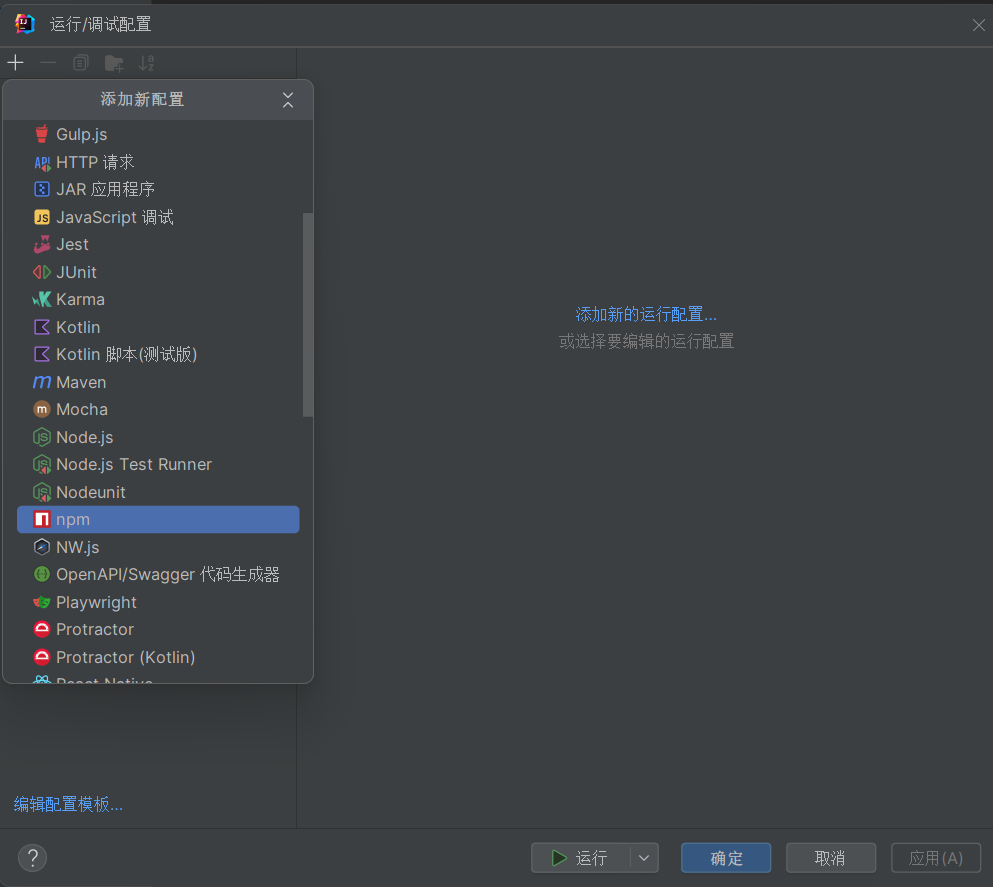993x887 pixels.
Task: Click the sort alphabetically toolbar icon
Action: click(146, 63)
